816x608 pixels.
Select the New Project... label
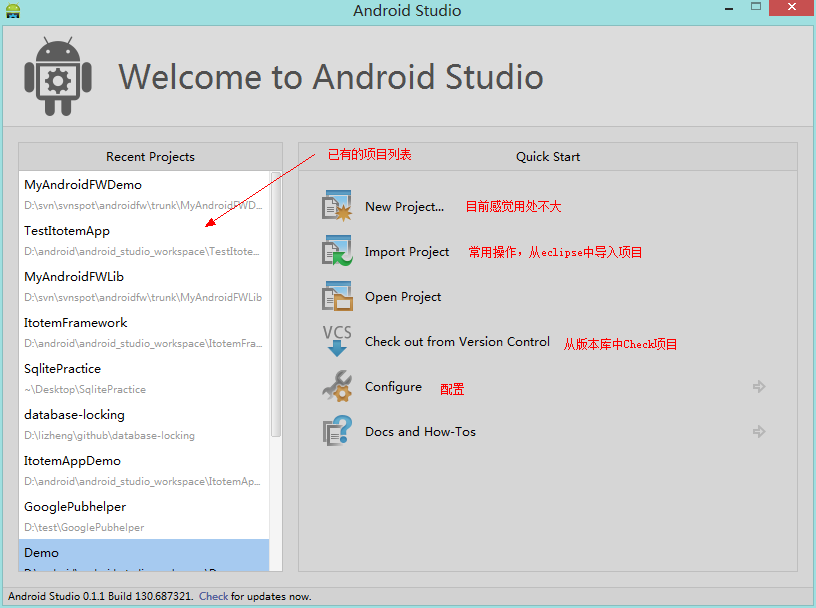404,207
